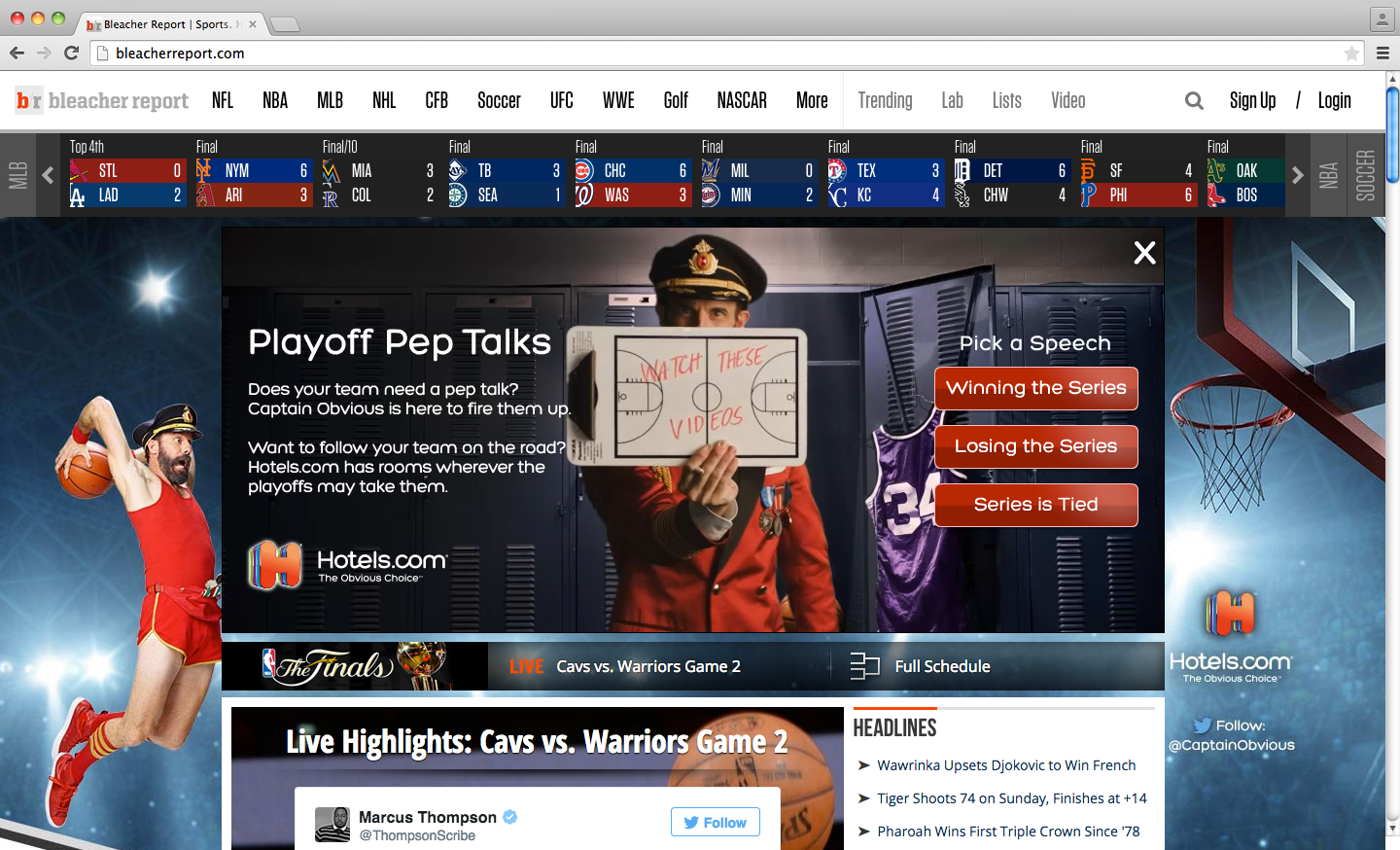Open Chrome hamburger menu
The width and height of the screenshot is (1400, 850).
[x=1382, y=53]
